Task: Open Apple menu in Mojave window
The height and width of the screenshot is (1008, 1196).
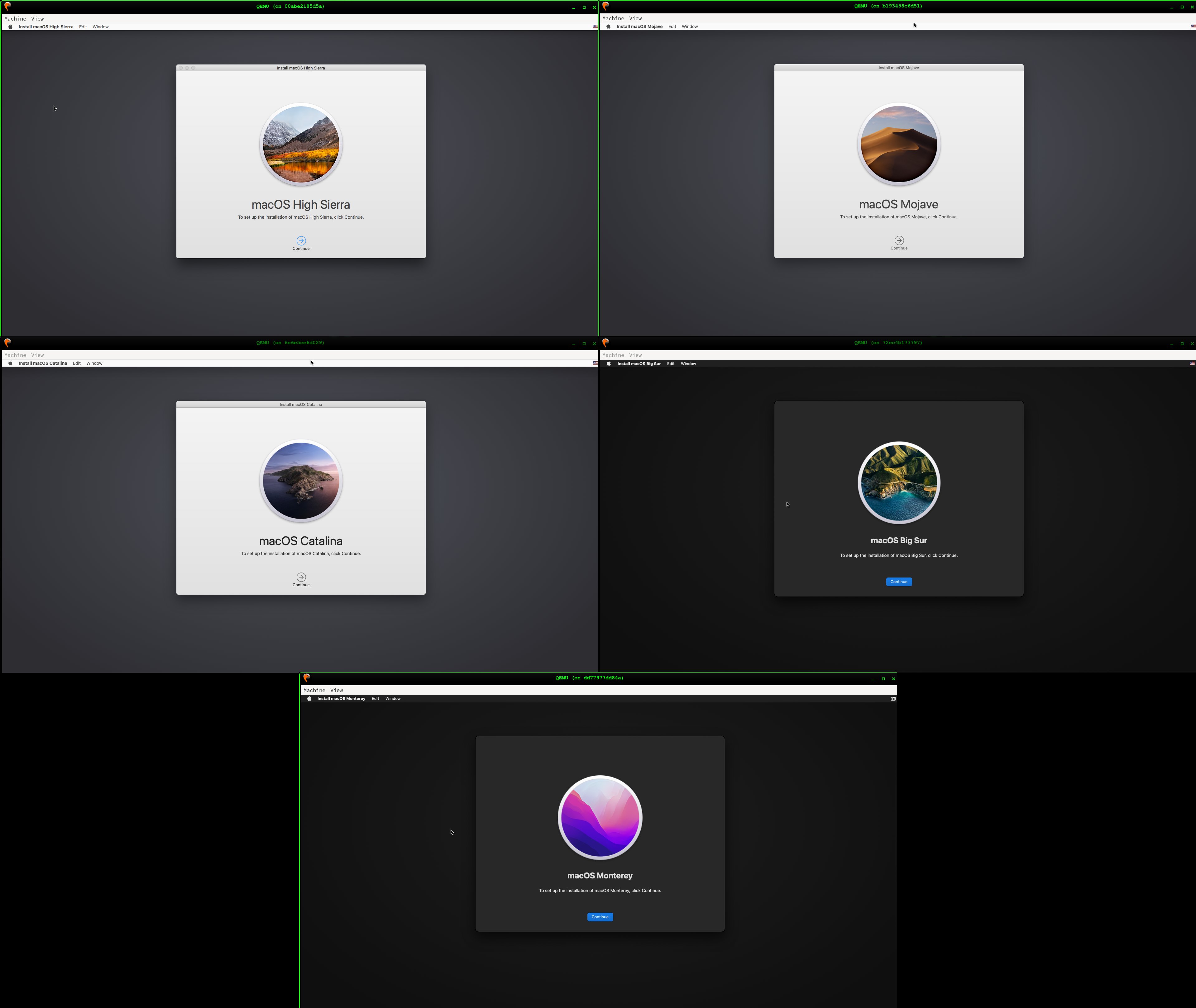Action: tap(608, 26)
